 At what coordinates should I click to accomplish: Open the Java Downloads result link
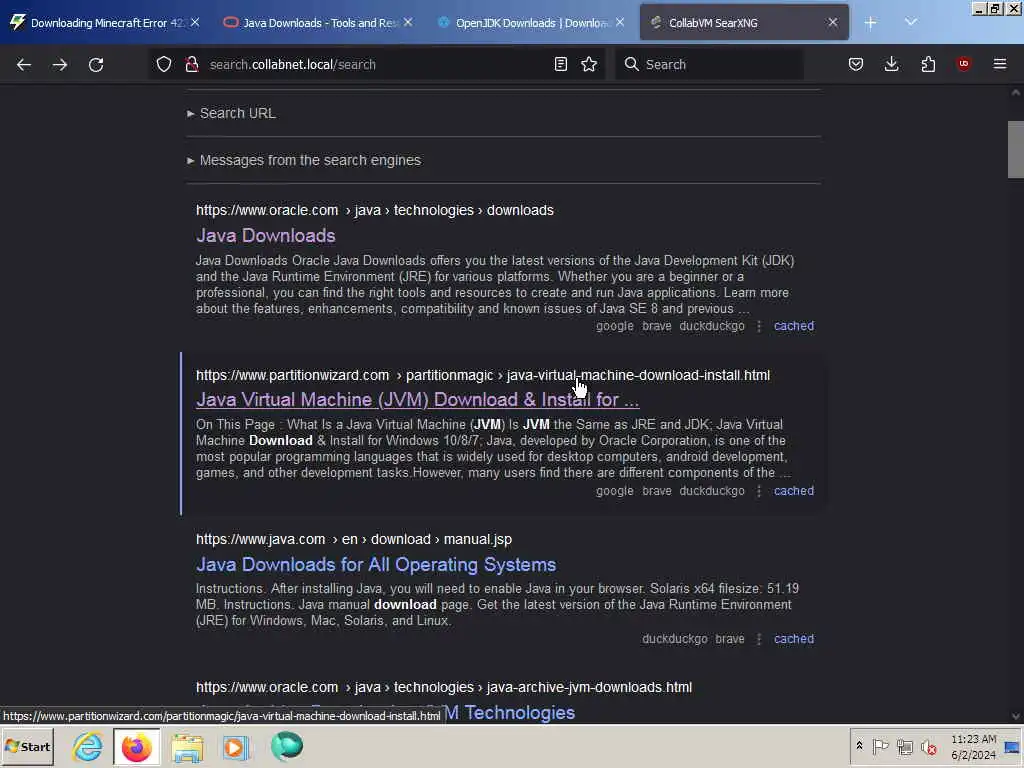coord(266,235)
